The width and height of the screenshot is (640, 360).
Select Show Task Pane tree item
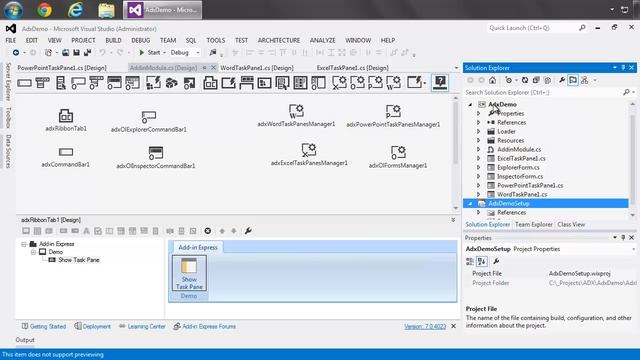(x=79, y=260)
